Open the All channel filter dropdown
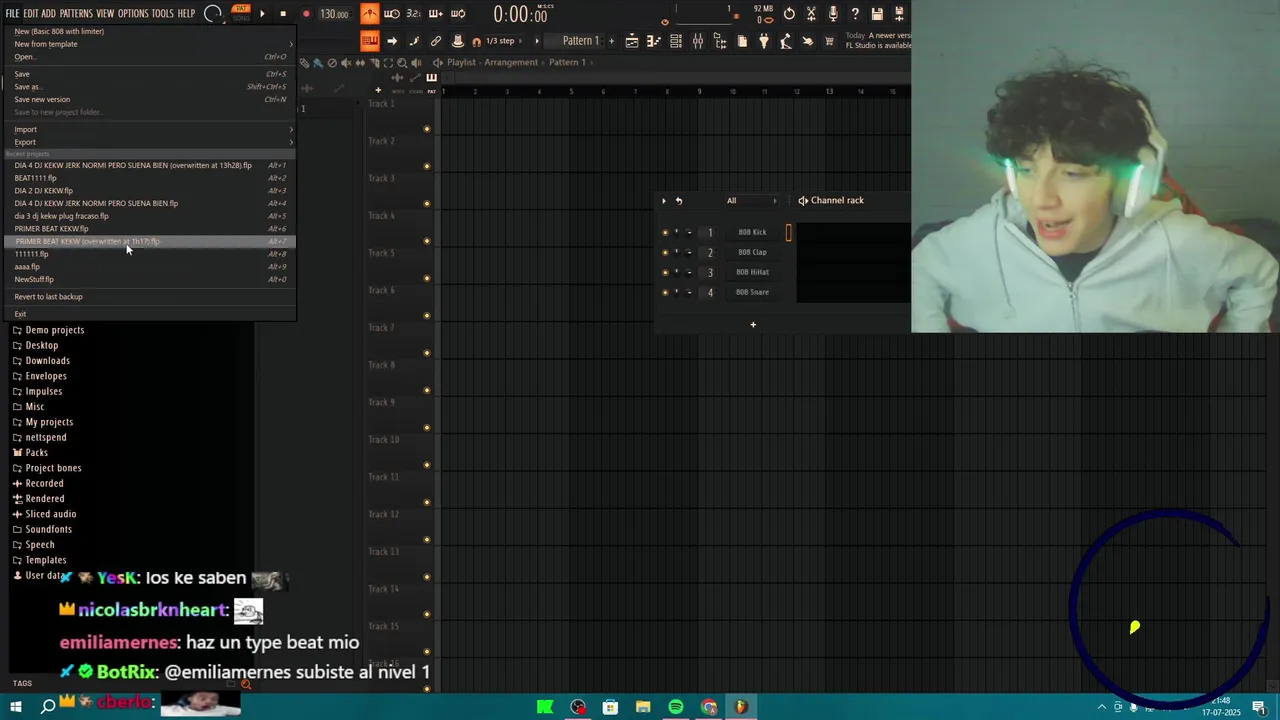 [x=750, y=201]
